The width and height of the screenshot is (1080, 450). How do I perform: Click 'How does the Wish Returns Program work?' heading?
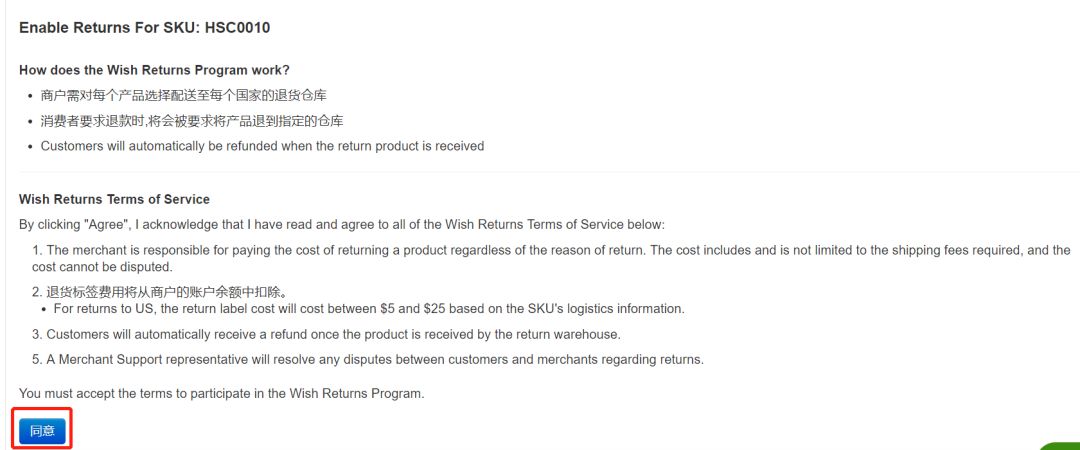point(154,70)
